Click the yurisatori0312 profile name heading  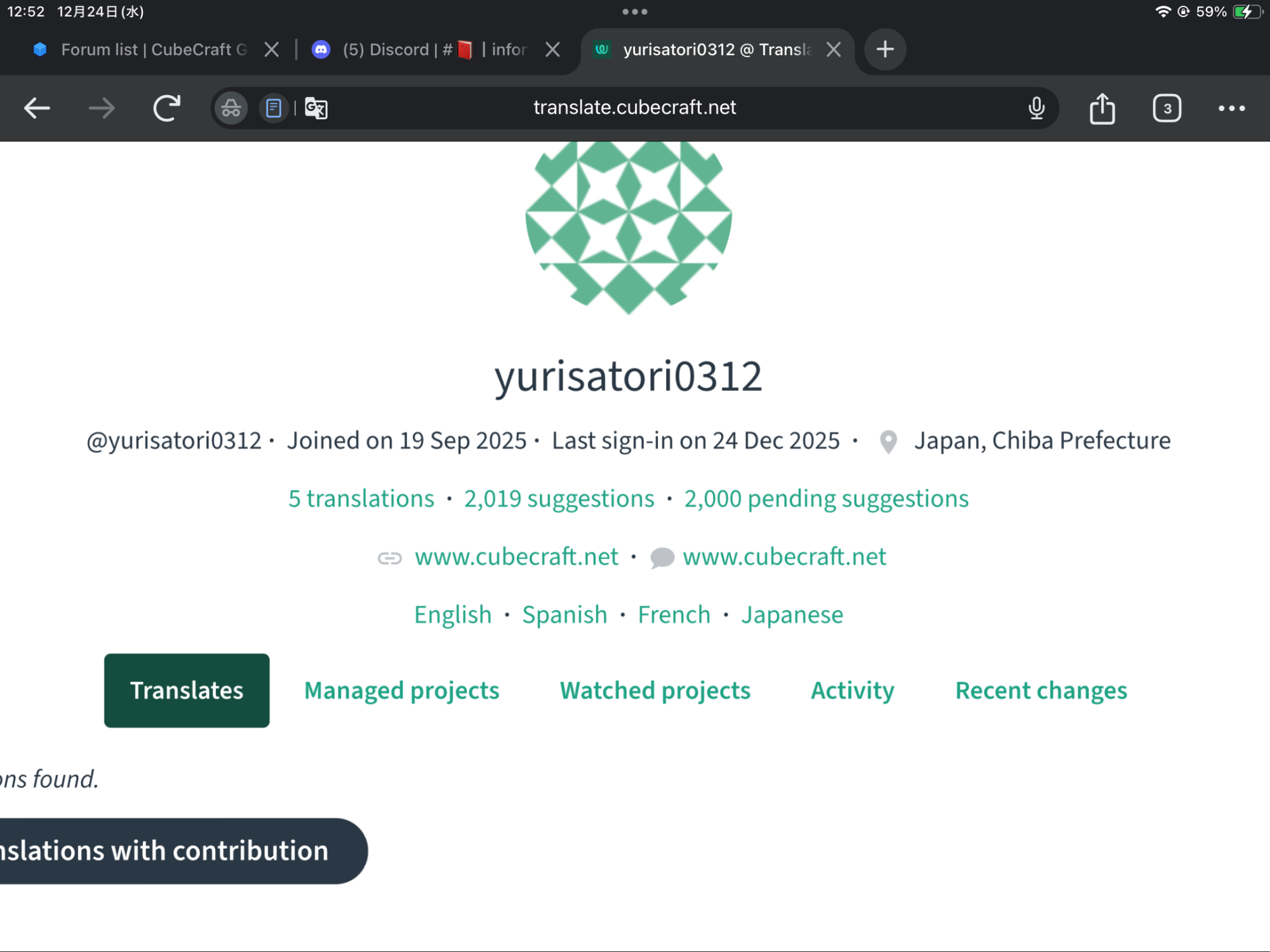(629, 376)
